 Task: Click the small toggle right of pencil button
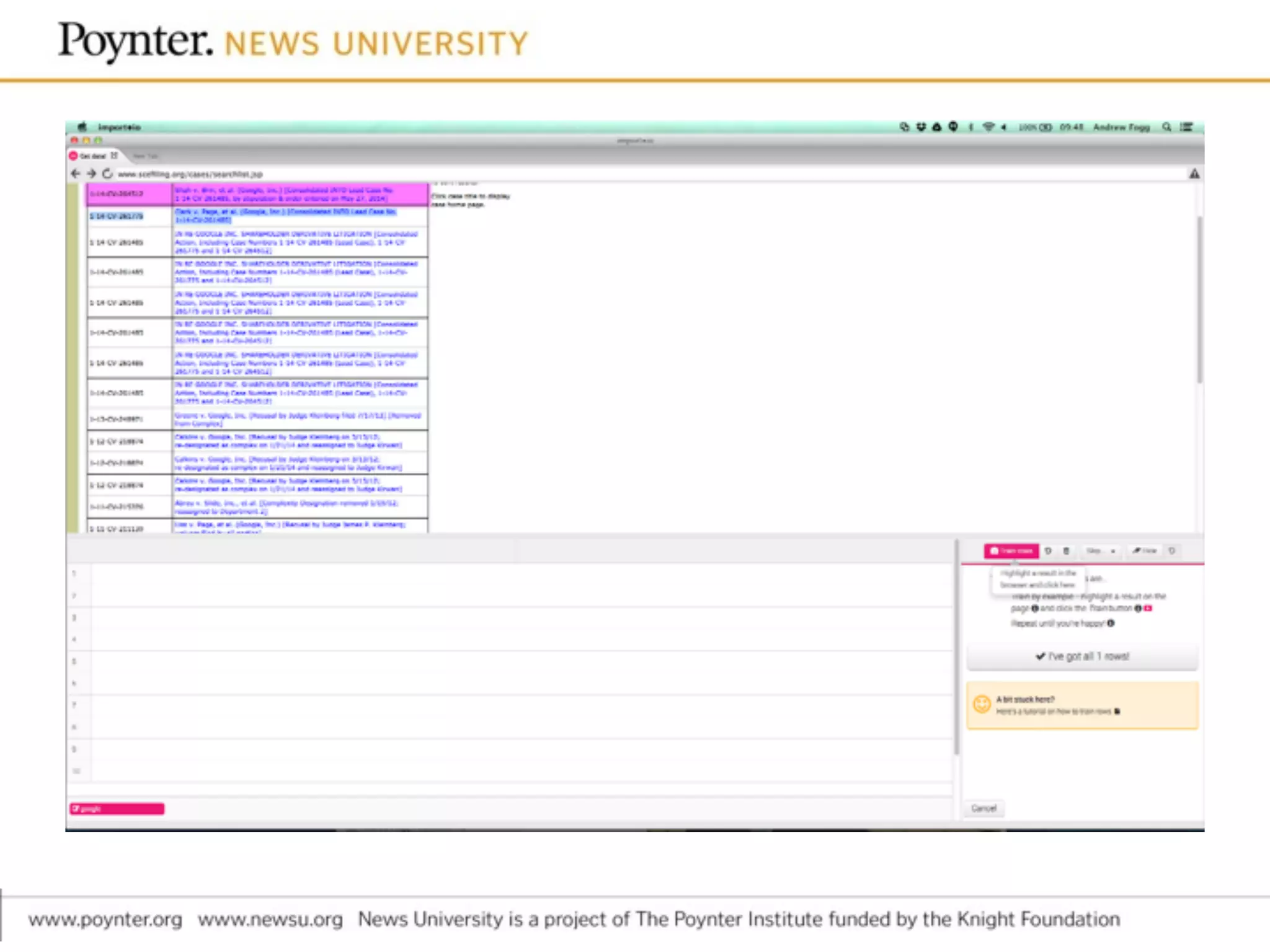coord(1172,550)
